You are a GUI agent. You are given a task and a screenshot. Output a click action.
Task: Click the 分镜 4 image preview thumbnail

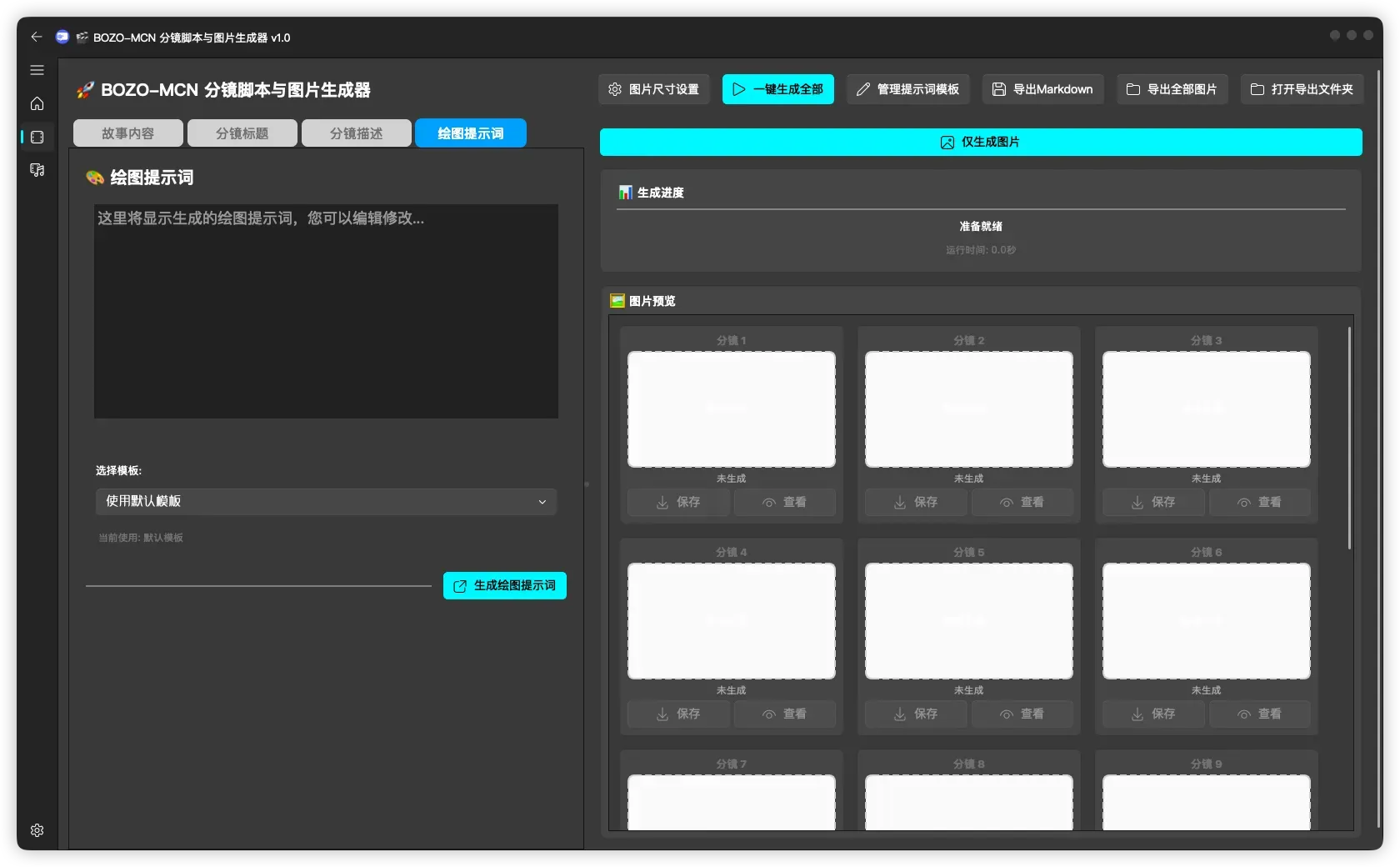click(732, 621)
